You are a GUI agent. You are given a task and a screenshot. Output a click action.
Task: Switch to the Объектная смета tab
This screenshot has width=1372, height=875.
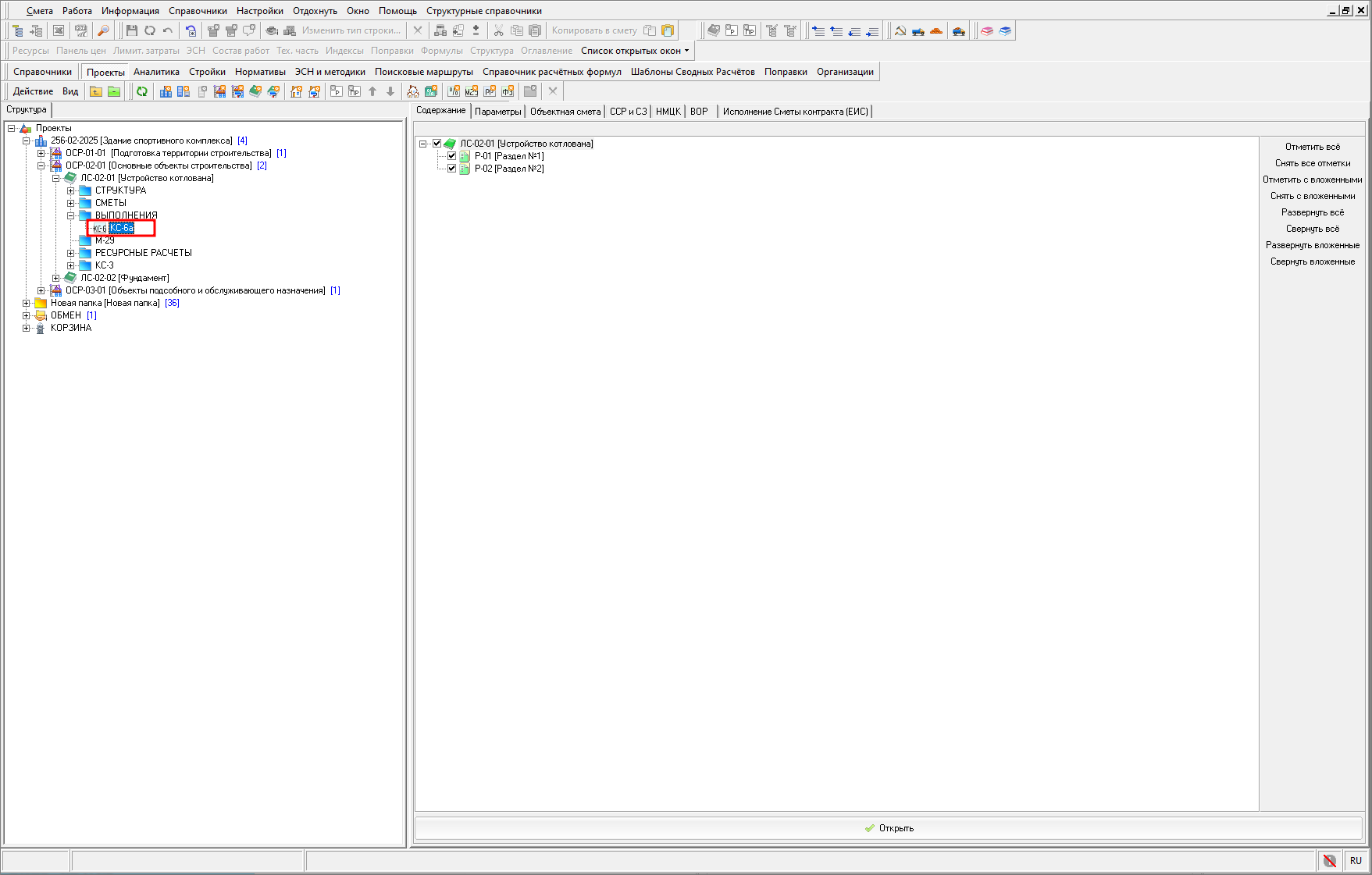(565, 112)
